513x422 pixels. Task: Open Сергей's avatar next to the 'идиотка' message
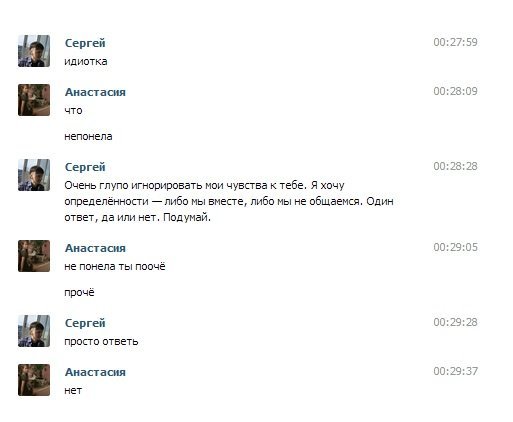click(34, 51)
